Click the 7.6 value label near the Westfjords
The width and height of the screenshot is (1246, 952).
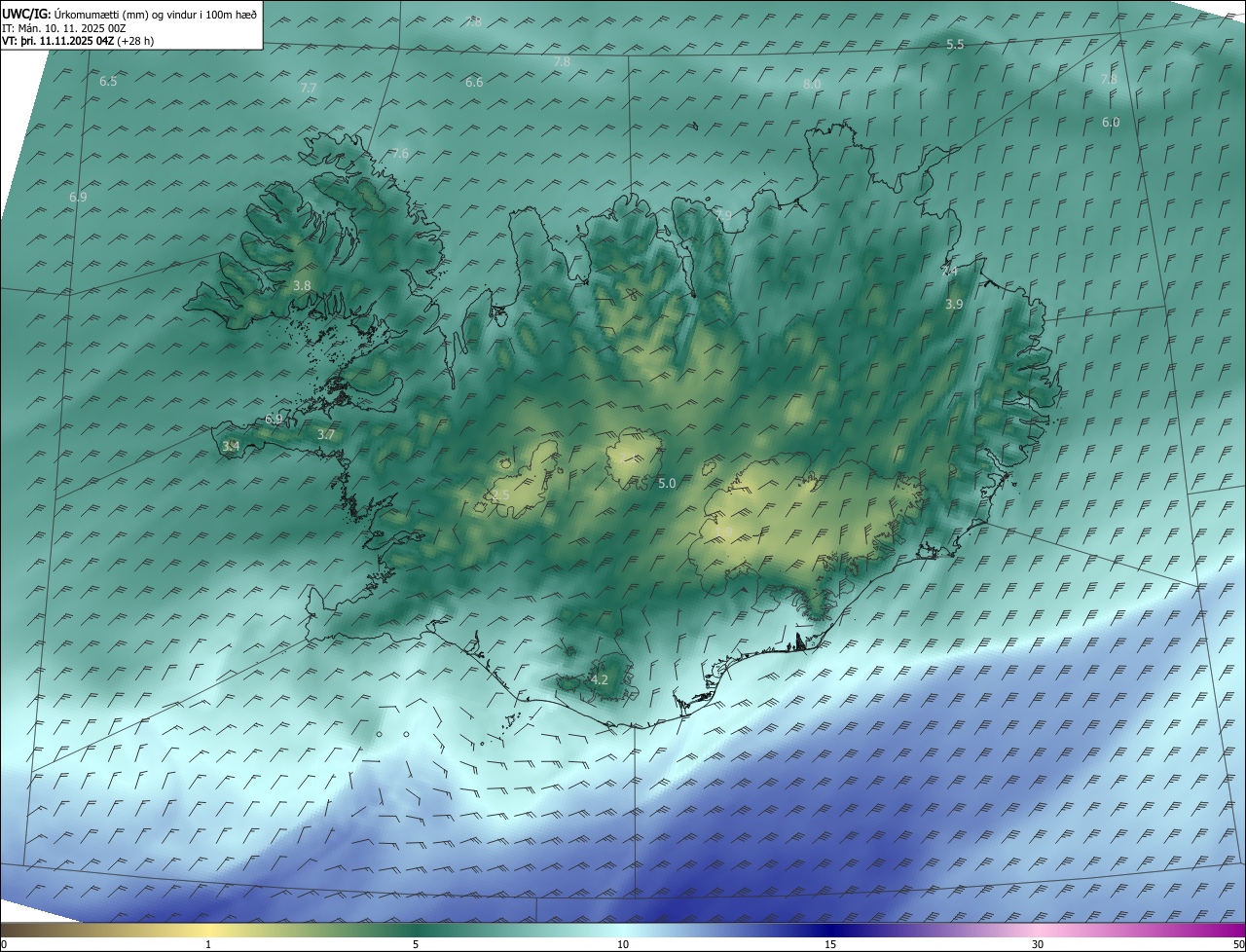(400, 154)
